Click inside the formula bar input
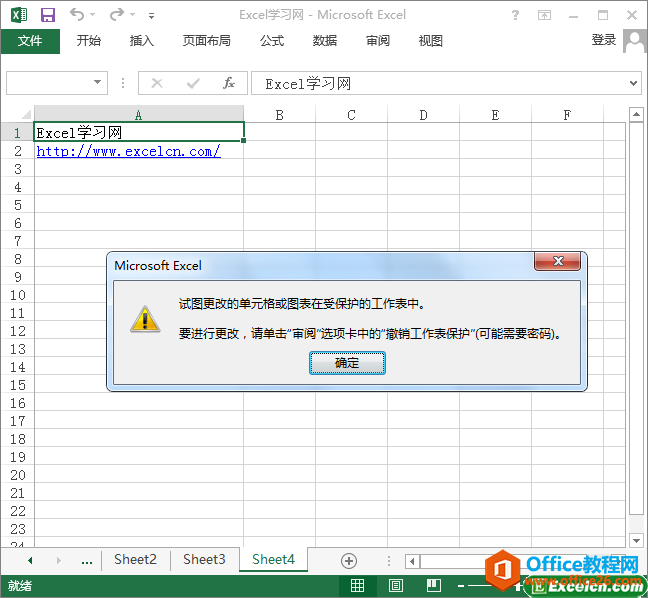Viewport: 648px width, 598px height. 440,84
